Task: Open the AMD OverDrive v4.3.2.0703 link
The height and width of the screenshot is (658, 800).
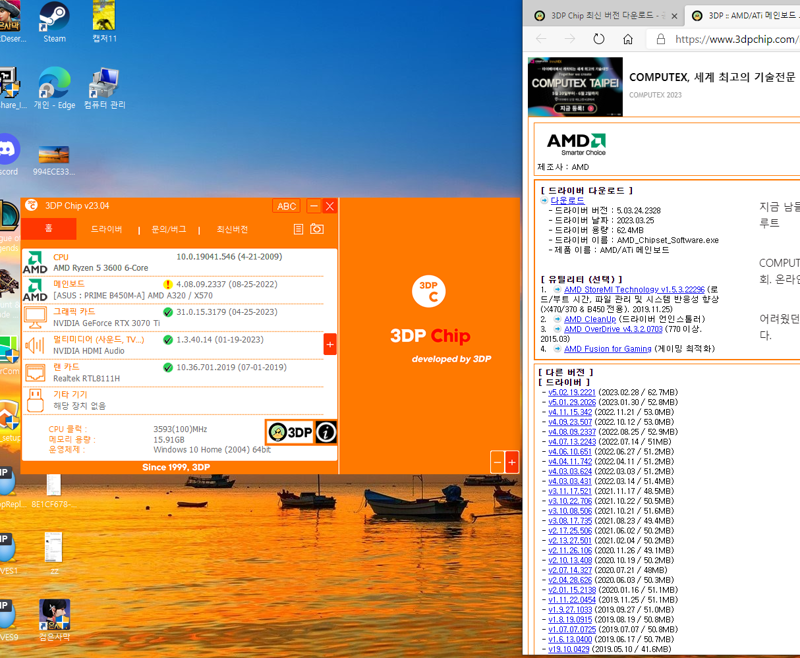Action: click(x=613, y=329)
